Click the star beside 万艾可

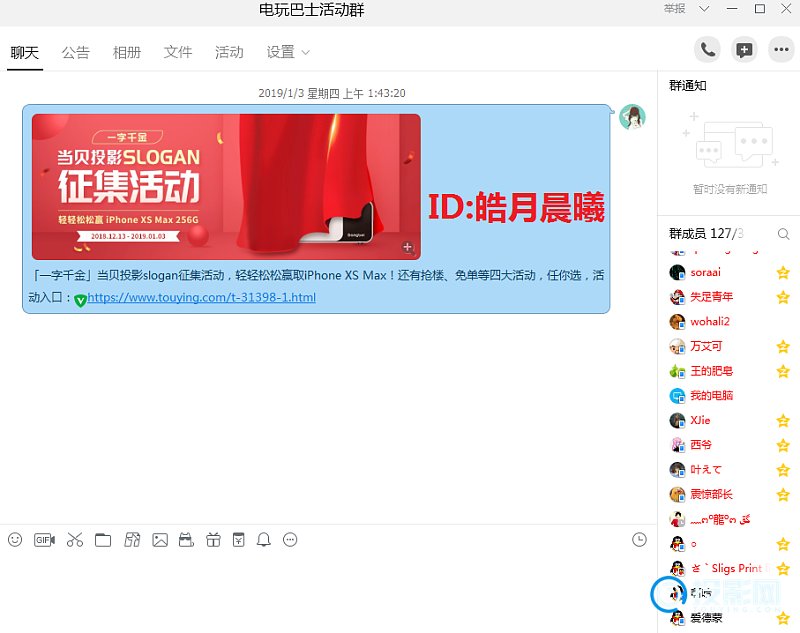(x=783, y=347)
